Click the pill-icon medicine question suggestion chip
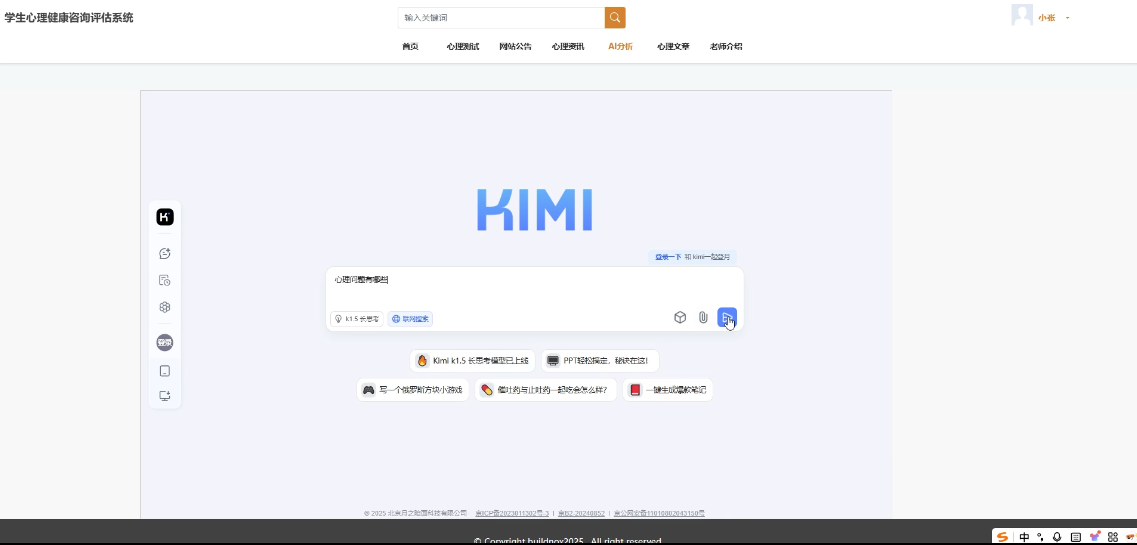This screenshot has width=1137, height=545. [x=545, y=390]
